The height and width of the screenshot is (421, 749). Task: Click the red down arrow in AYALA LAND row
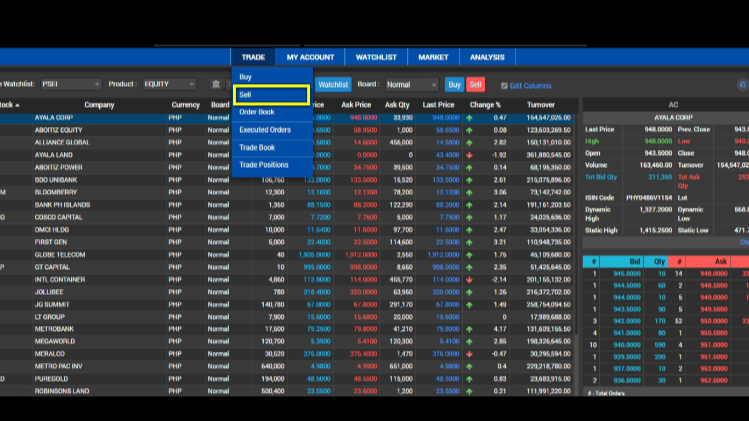tap(470, 155)
